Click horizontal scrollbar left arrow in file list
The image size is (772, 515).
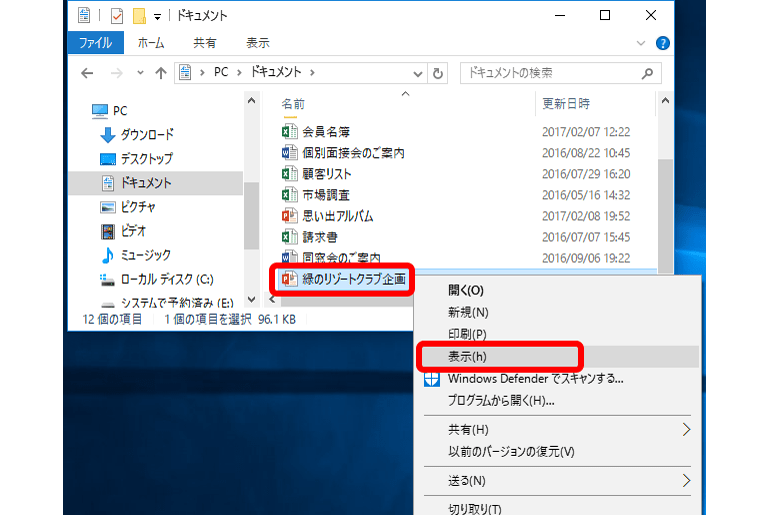(272, 299)
